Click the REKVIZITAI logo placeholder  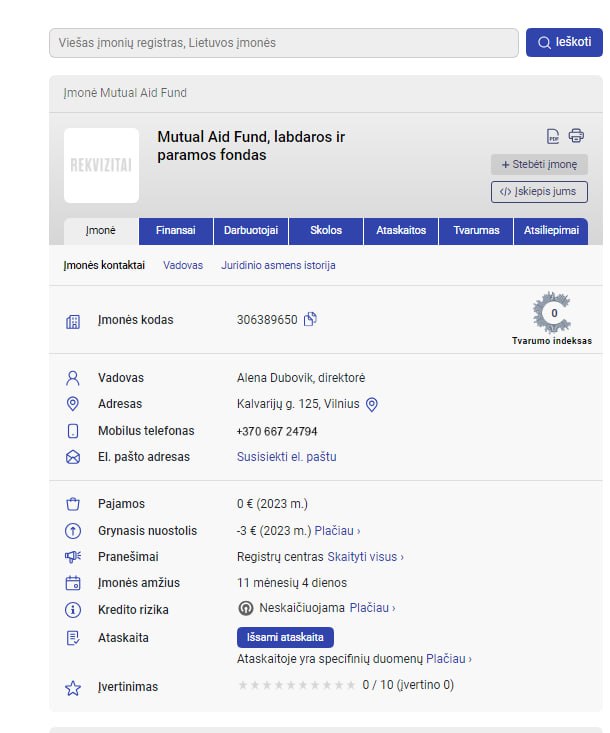(x=101, y=165)
